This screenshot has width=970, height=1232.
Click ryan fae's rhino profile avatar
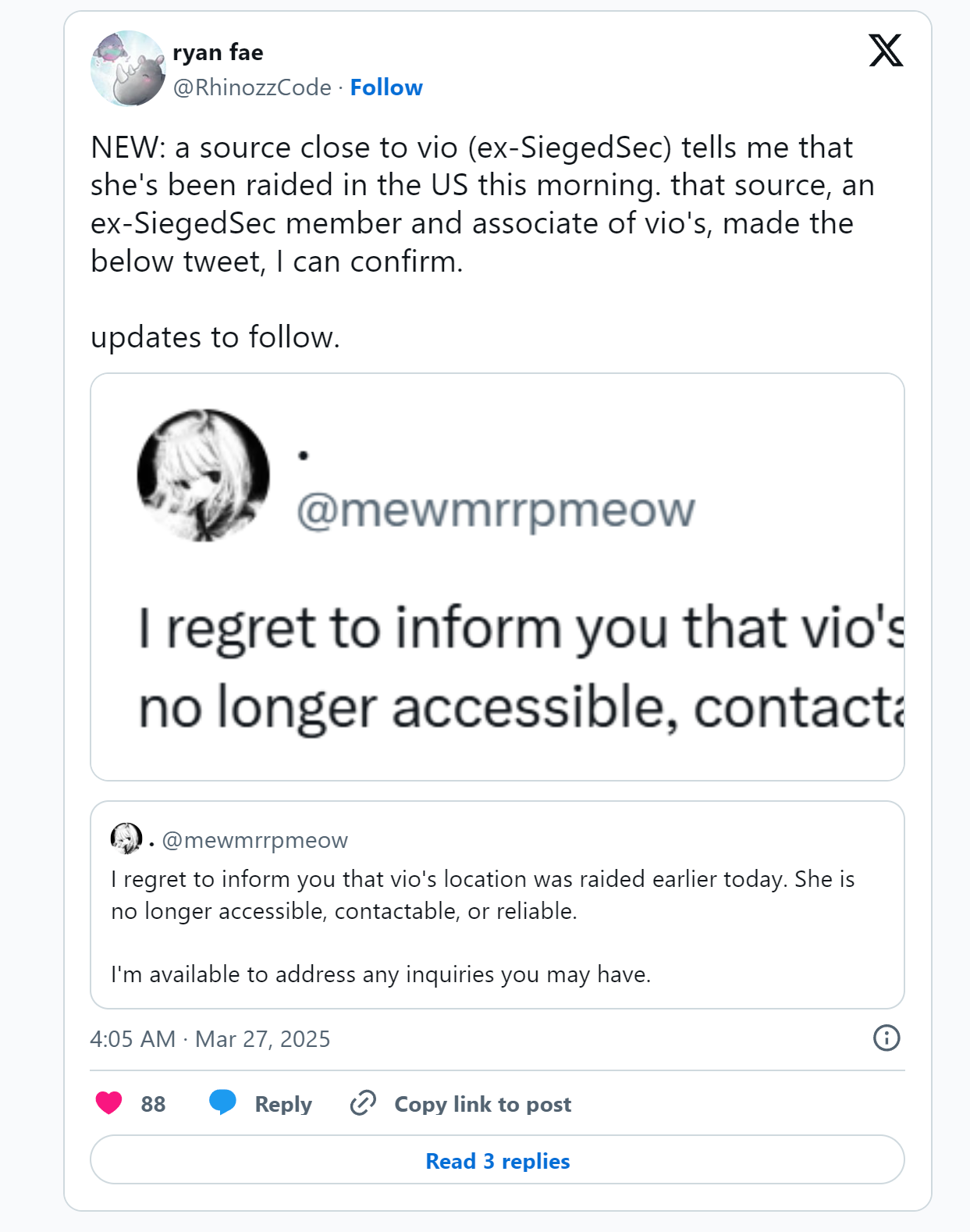coord(128,69)
